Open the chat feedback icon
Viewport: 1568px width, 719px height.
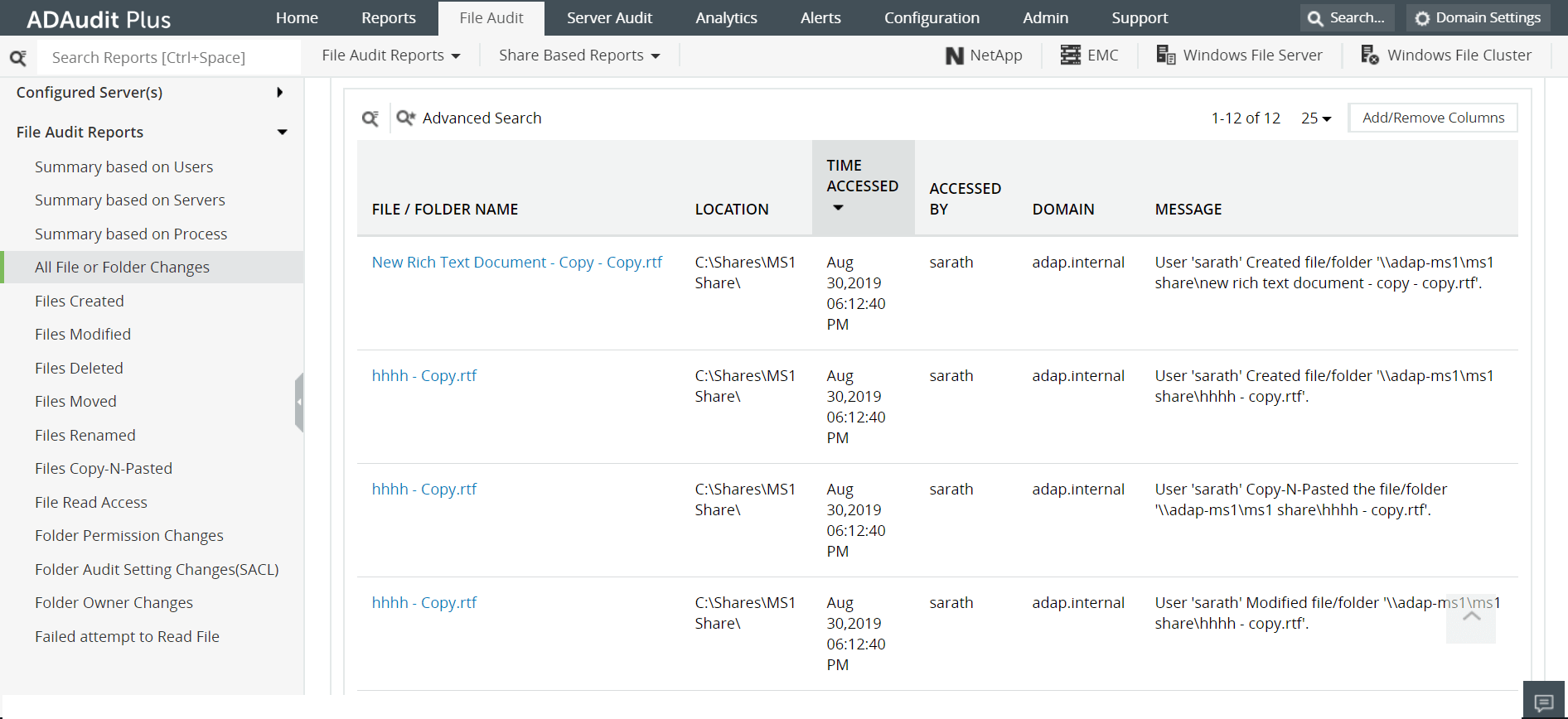click(1544, 702)
